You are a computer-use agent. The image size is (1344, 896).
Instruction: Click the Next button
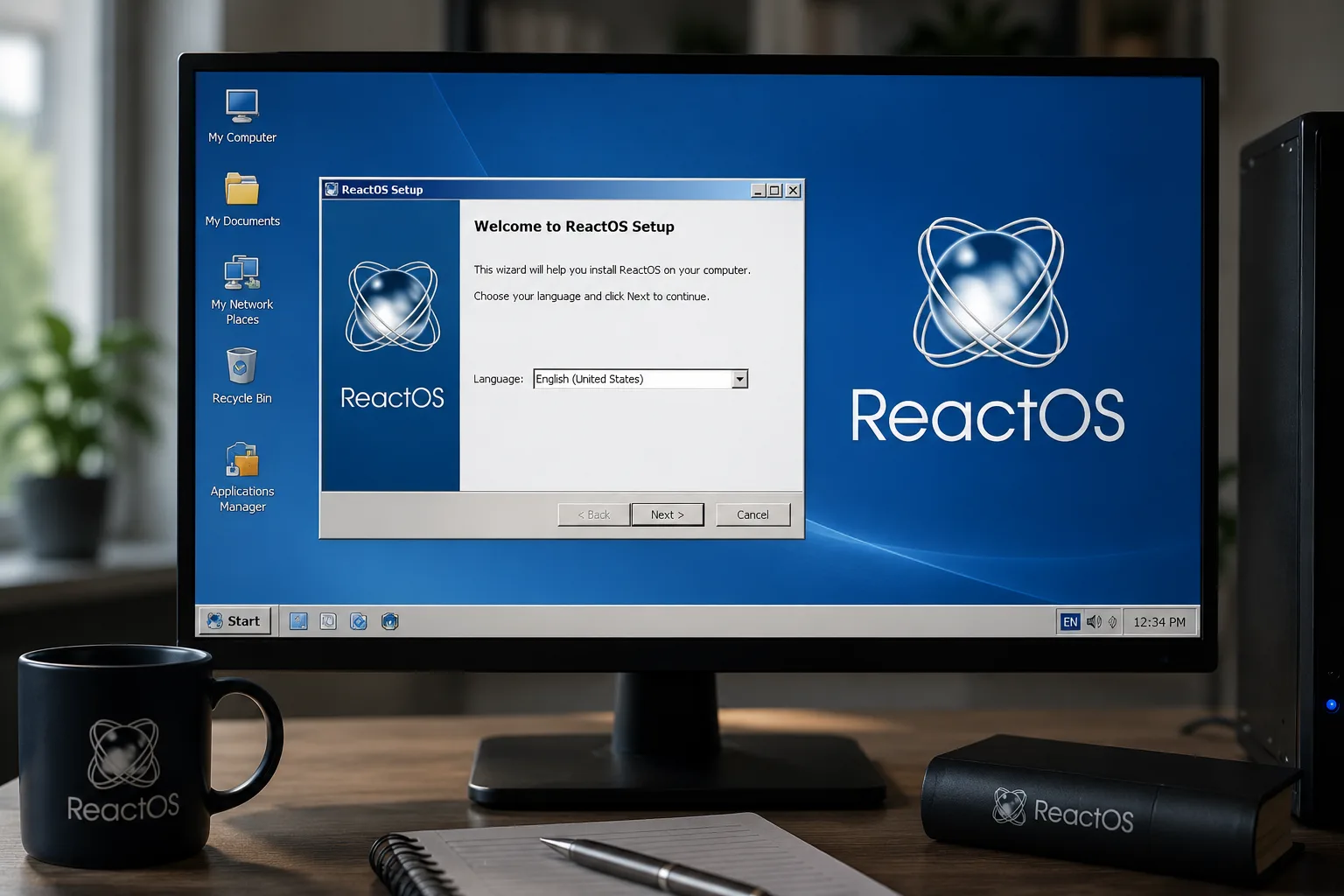(667, 514)
